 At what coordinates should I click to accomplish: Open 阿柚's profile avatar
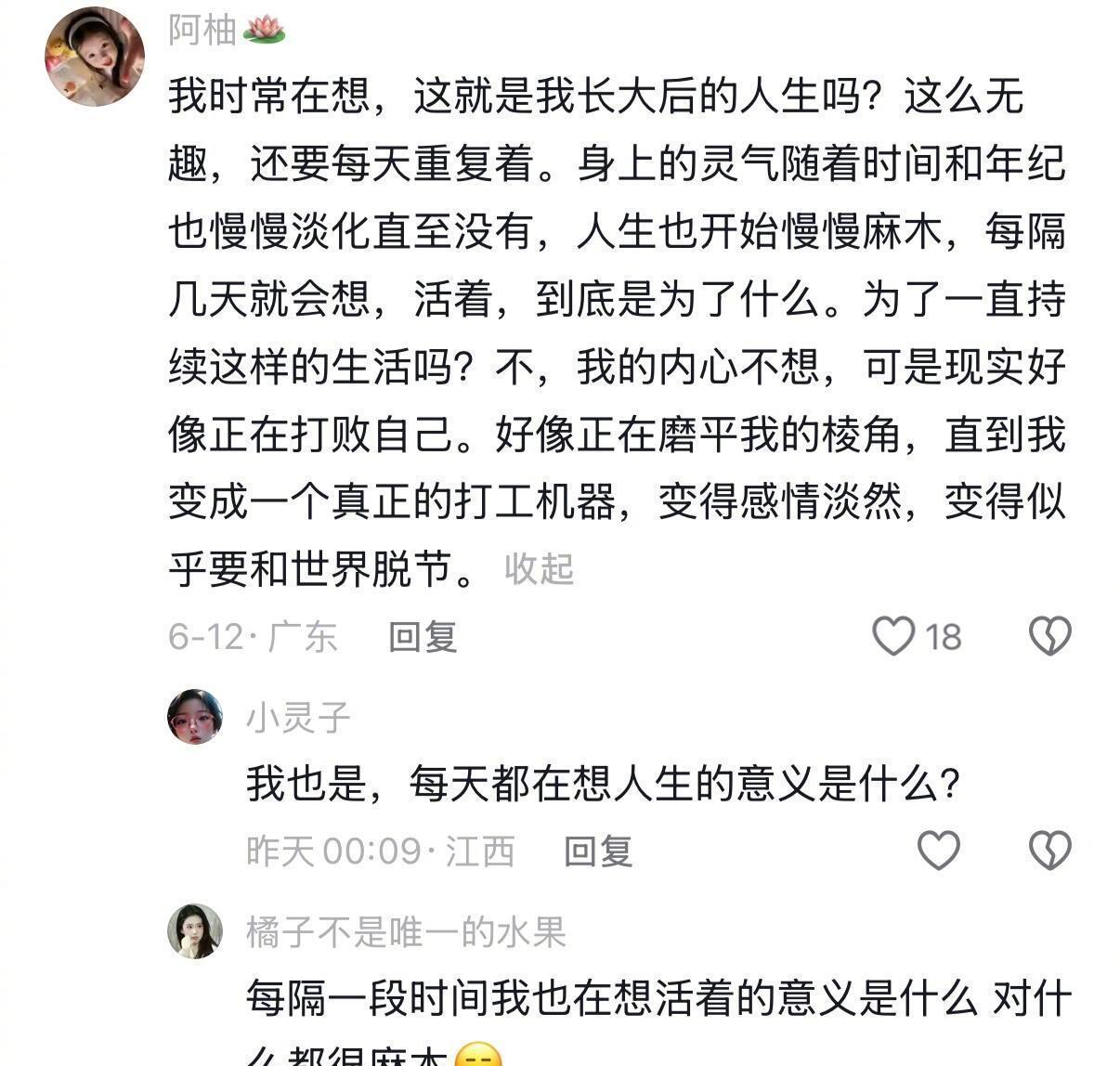pos(95,57)
